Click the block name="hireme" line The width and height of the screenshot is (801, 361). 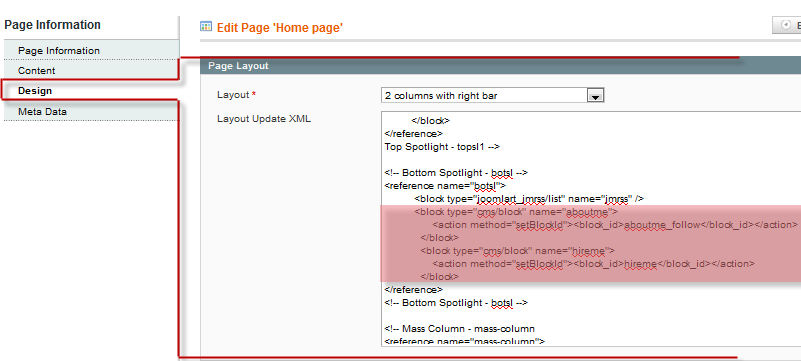point(517,251)
